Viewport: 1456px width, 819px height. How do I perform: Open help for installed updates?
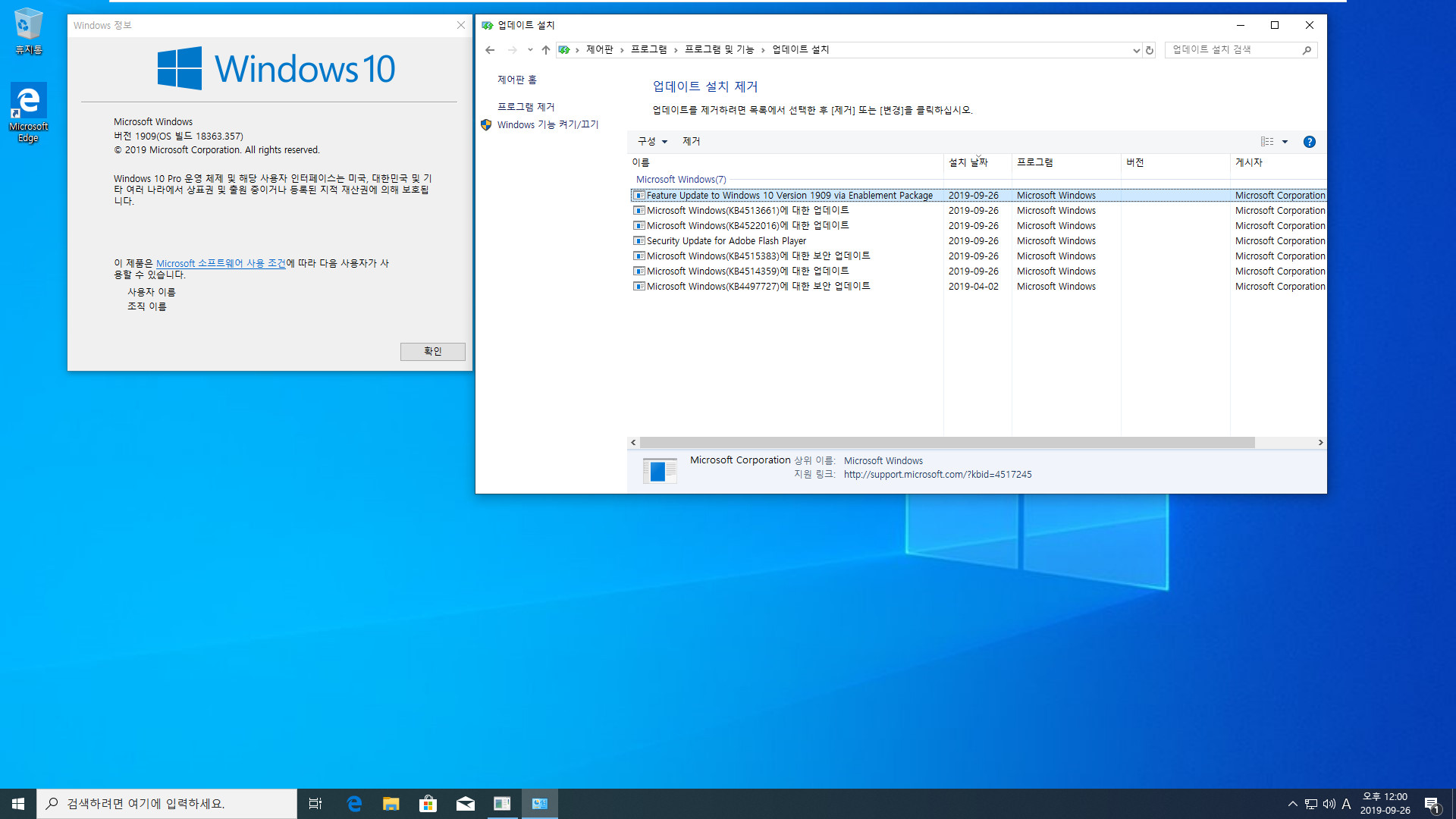[x=1310, y=142]
